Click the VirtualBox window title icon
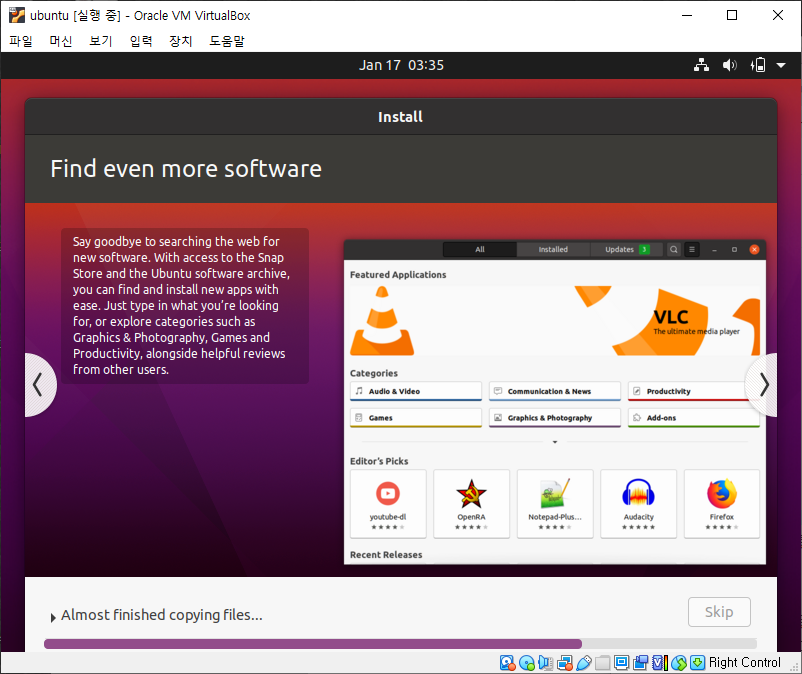The width and height of the screenshot is (802, 674). coord(16,15)
